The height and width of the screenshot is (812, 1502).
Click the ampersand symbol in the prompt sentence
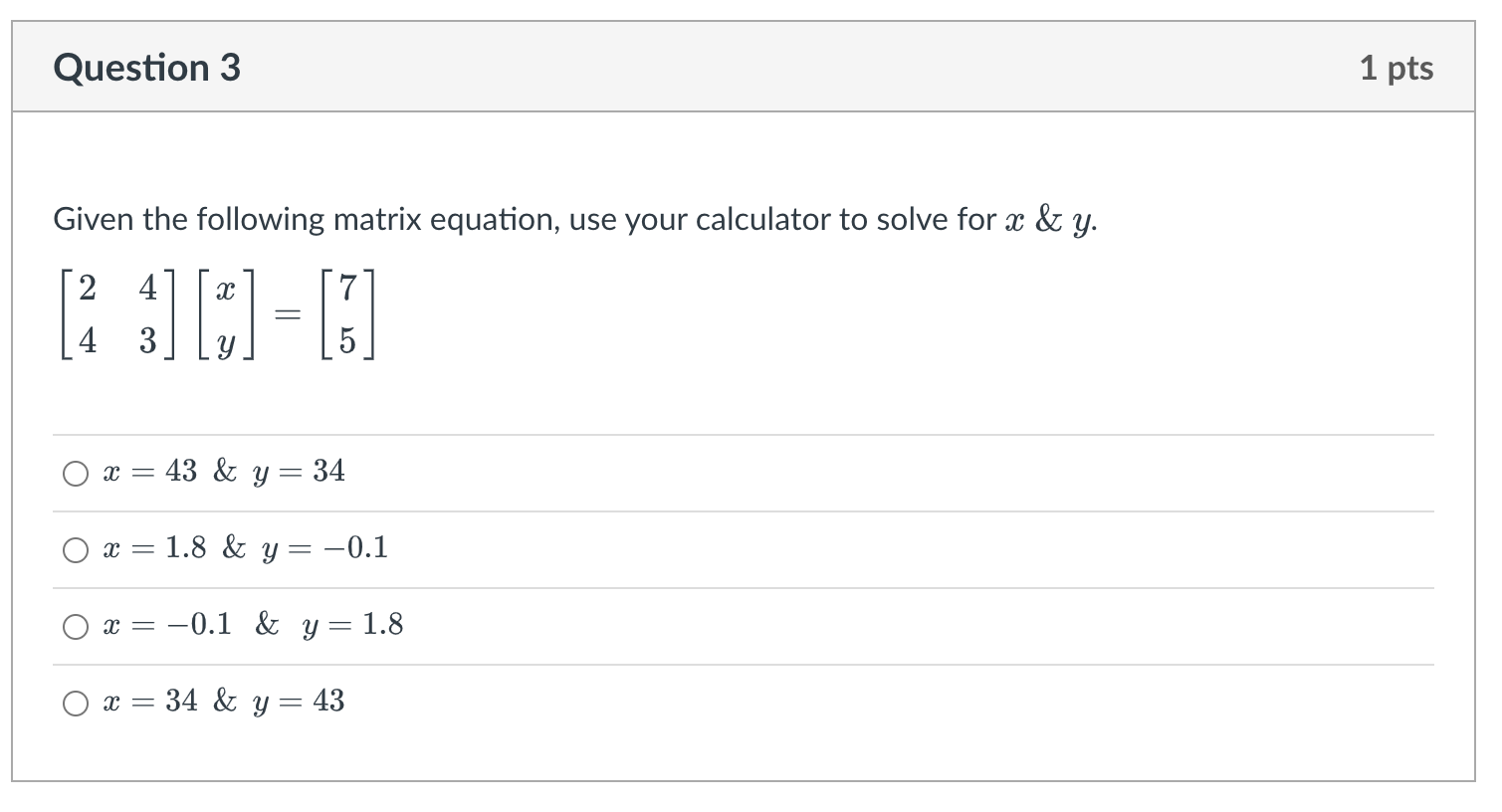tap(1048, 219)
